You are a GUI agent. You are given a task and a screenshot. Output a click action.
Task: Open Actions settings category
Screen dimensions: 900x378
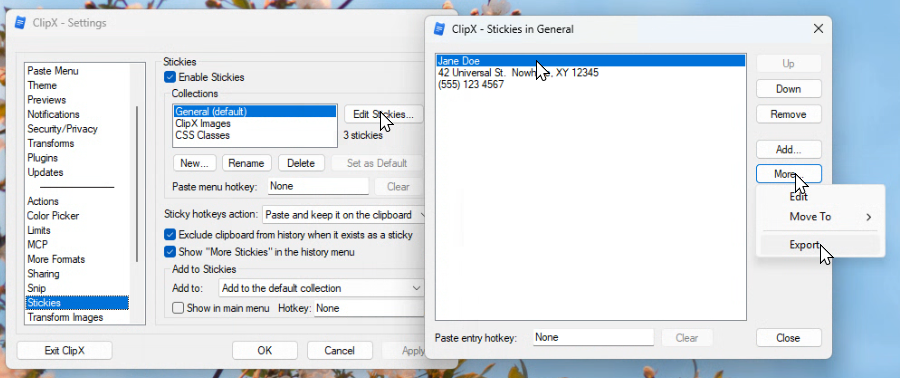77,201
